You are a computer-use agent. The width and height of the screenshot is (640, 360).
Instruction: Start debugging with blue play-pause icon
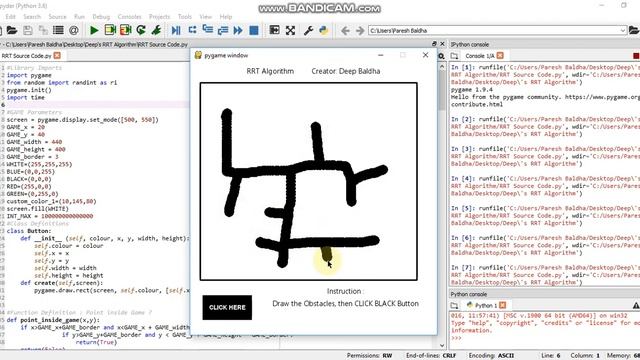point(176,30)
